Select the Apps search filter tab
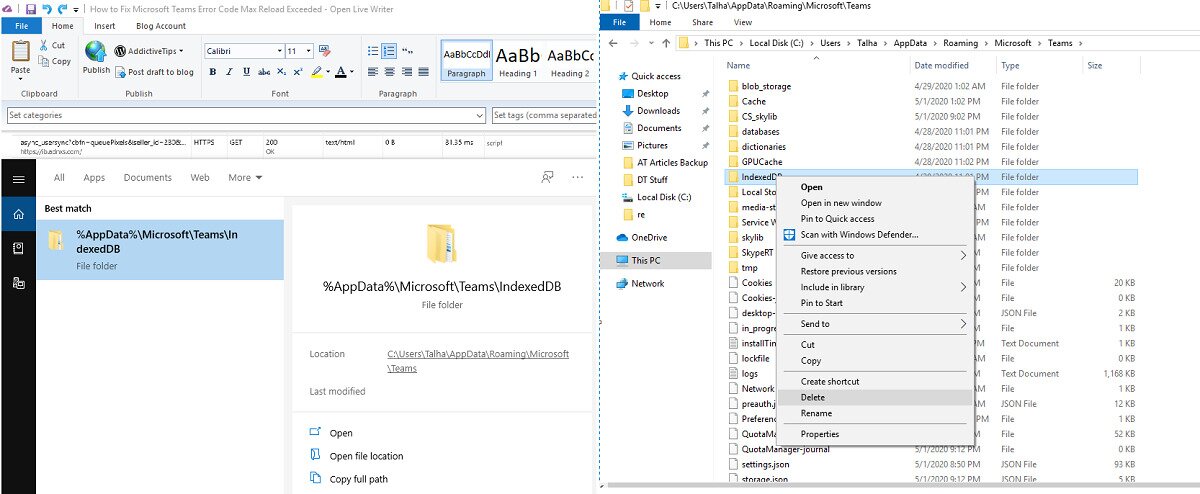The width and height of the screenshot is (1200, 494). point(94,178)
